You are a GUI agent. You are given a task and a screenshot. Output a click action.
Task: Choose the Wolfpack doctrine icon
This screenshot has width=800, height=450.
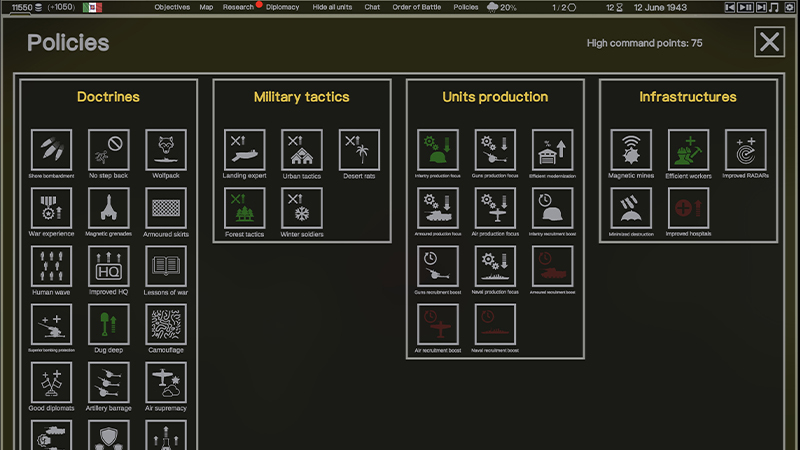(x=166, y=149)
